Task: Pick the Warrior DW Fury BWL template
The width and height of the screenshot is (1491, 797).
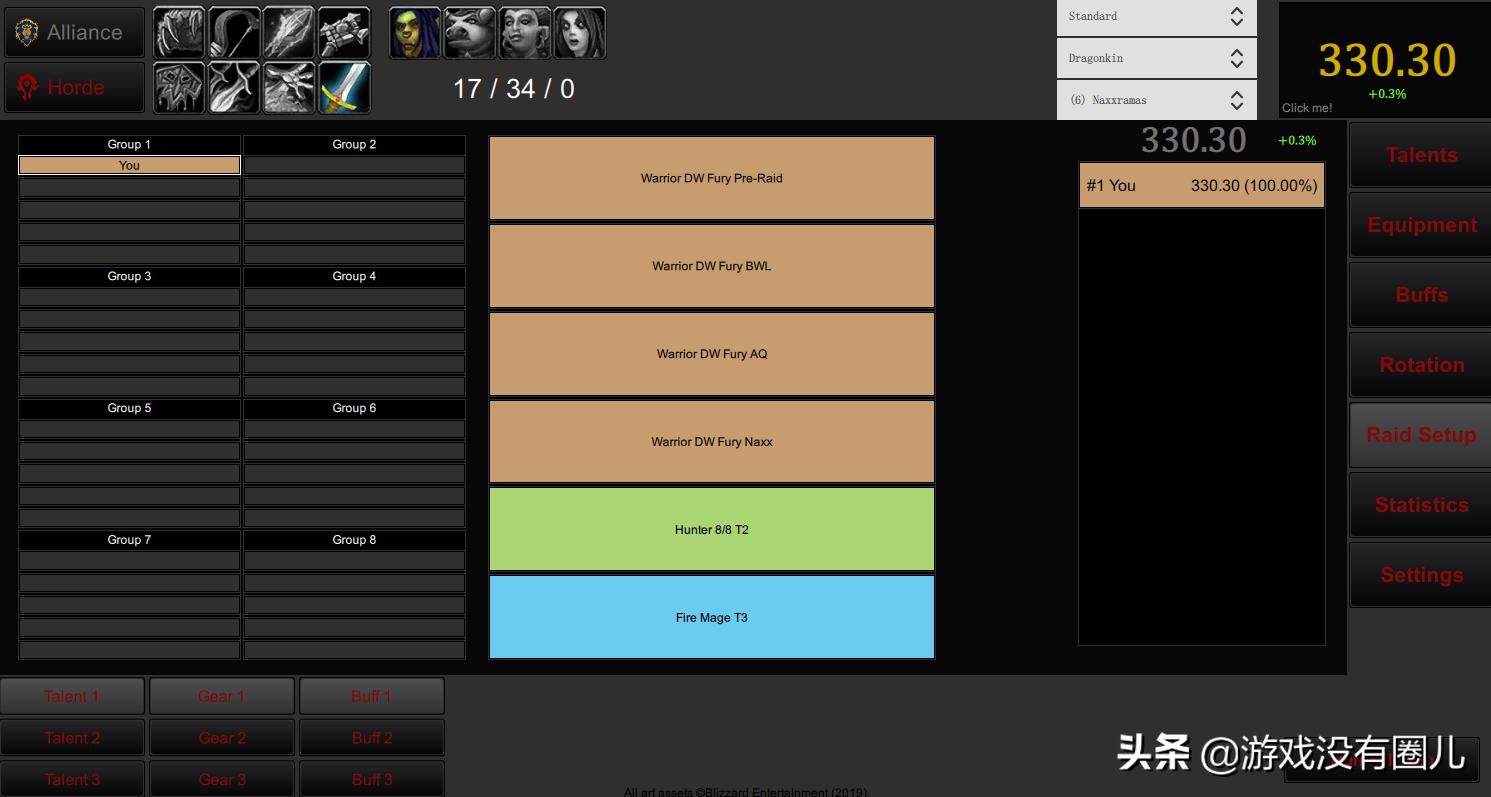Action: coord(712,266)
